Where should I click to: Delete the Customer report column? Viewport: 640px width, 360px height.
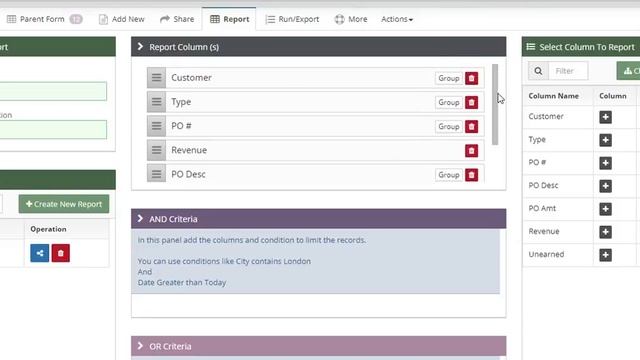[471, 78]
